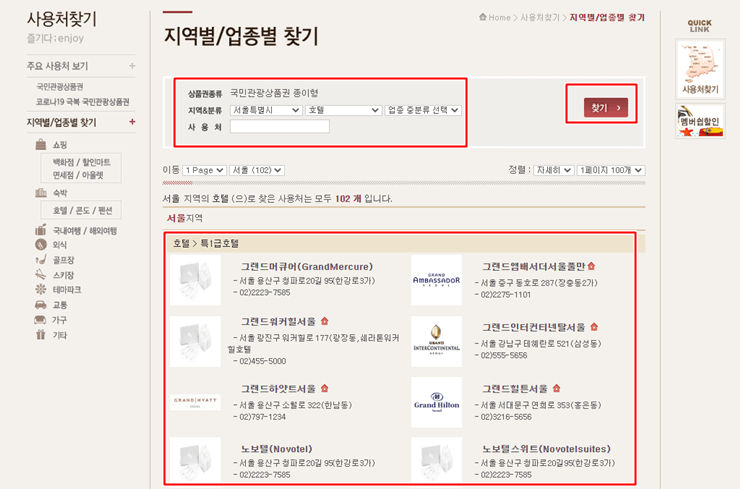Click the home icon in the breadcrumb
Viewport: 740px width, 489px height.
click(483, 17)
